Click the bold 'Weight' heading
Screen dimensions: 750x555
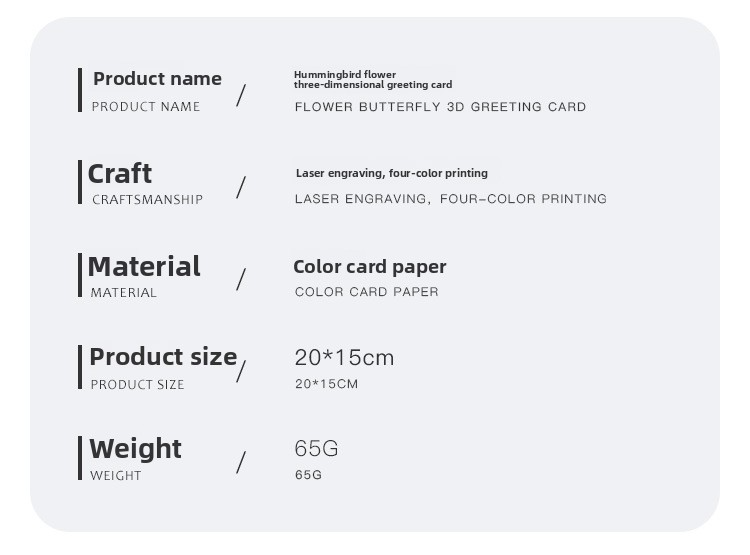click(x=135, y=449)
